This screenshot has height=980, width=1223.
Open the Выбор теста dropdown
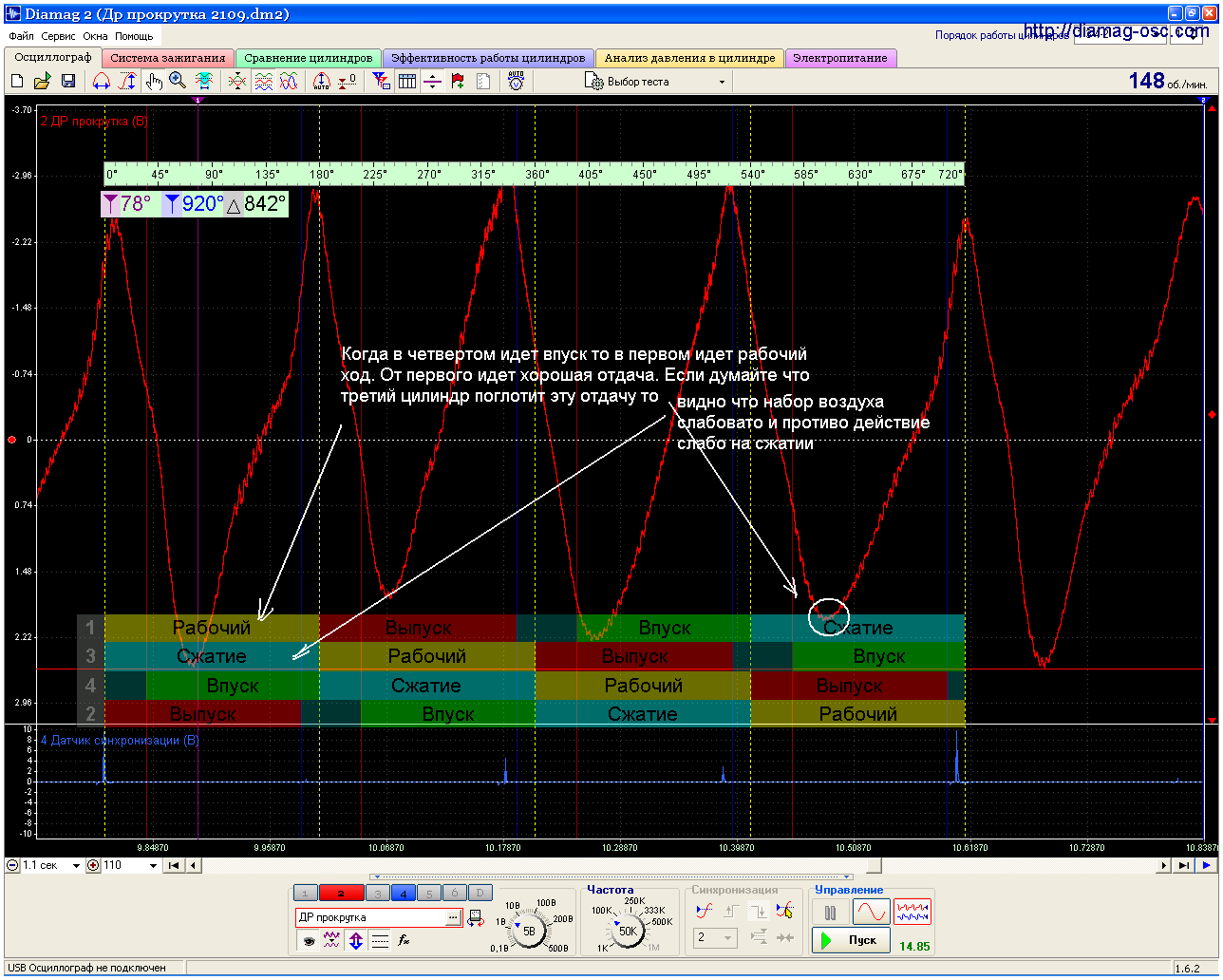(656, 82)
